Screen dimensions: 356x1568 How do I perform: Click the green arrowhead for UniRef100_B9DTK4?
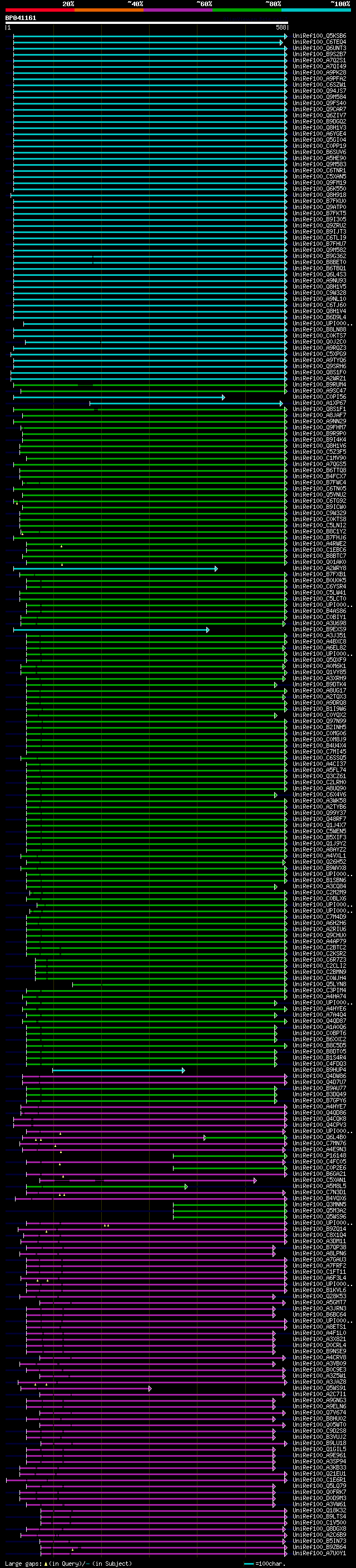[276, 685]
